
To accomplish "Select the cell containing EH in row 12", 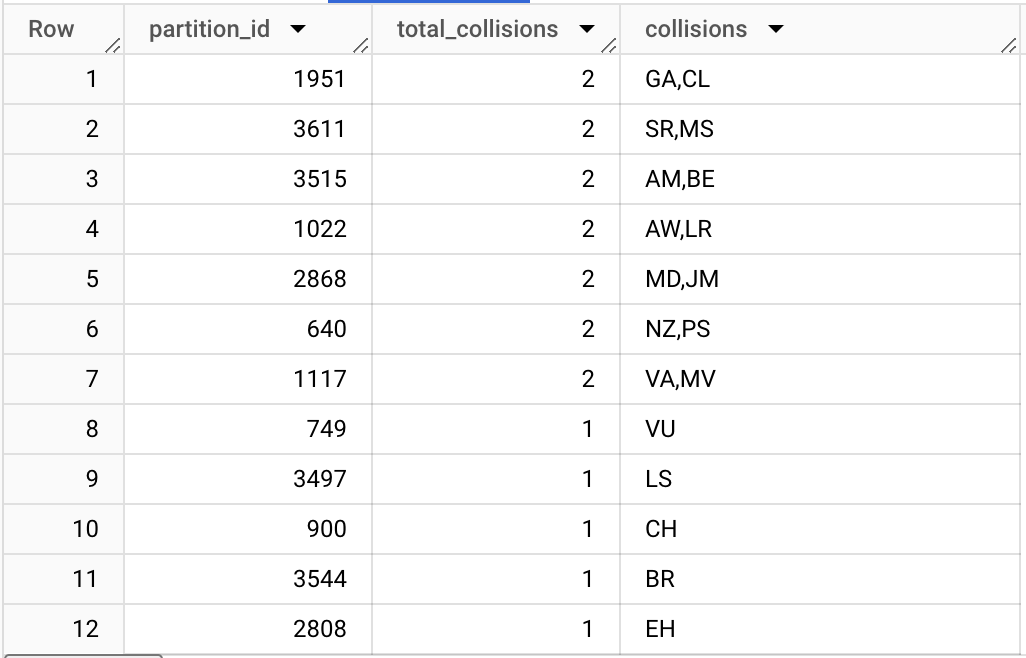I will tap(661, 629).
